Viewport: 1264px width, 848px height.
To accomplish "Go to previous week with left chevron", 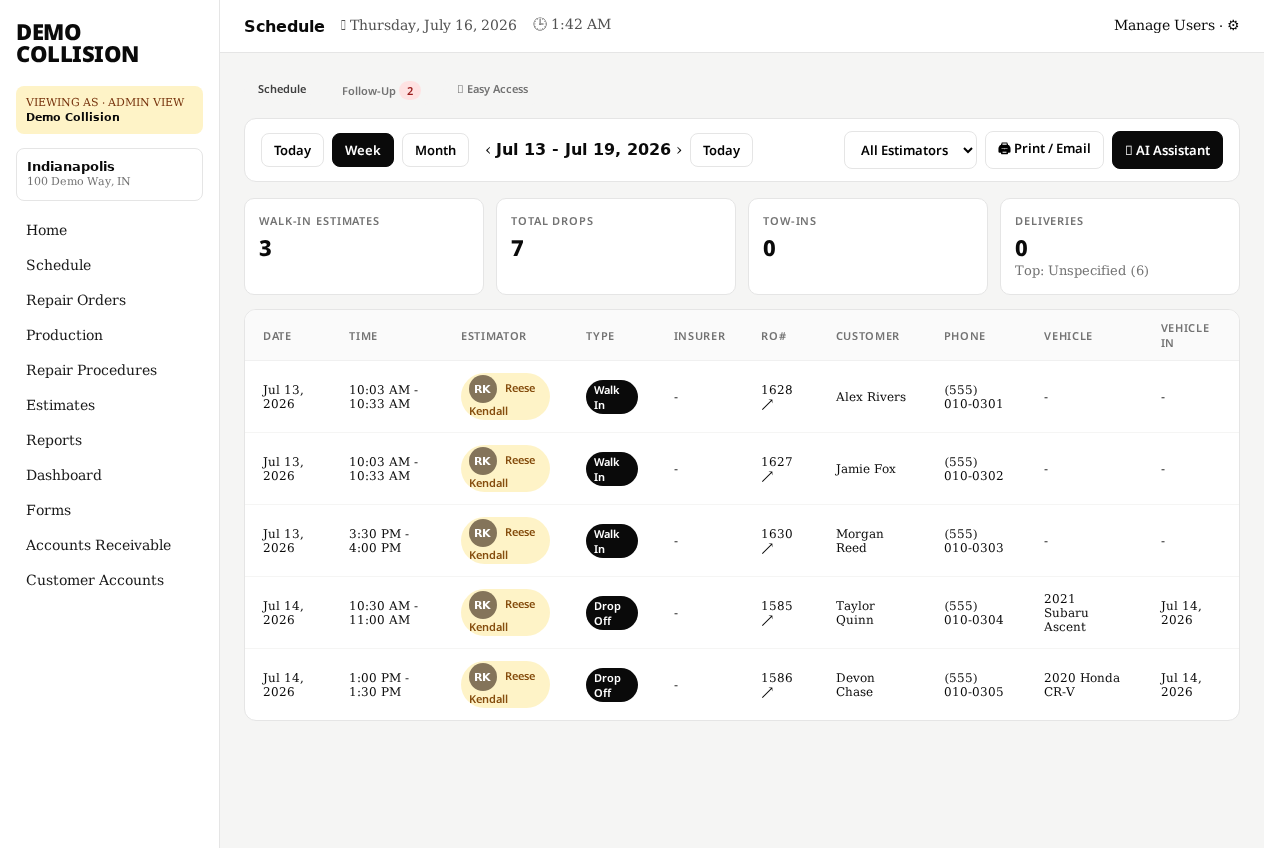I will [488, 150].
